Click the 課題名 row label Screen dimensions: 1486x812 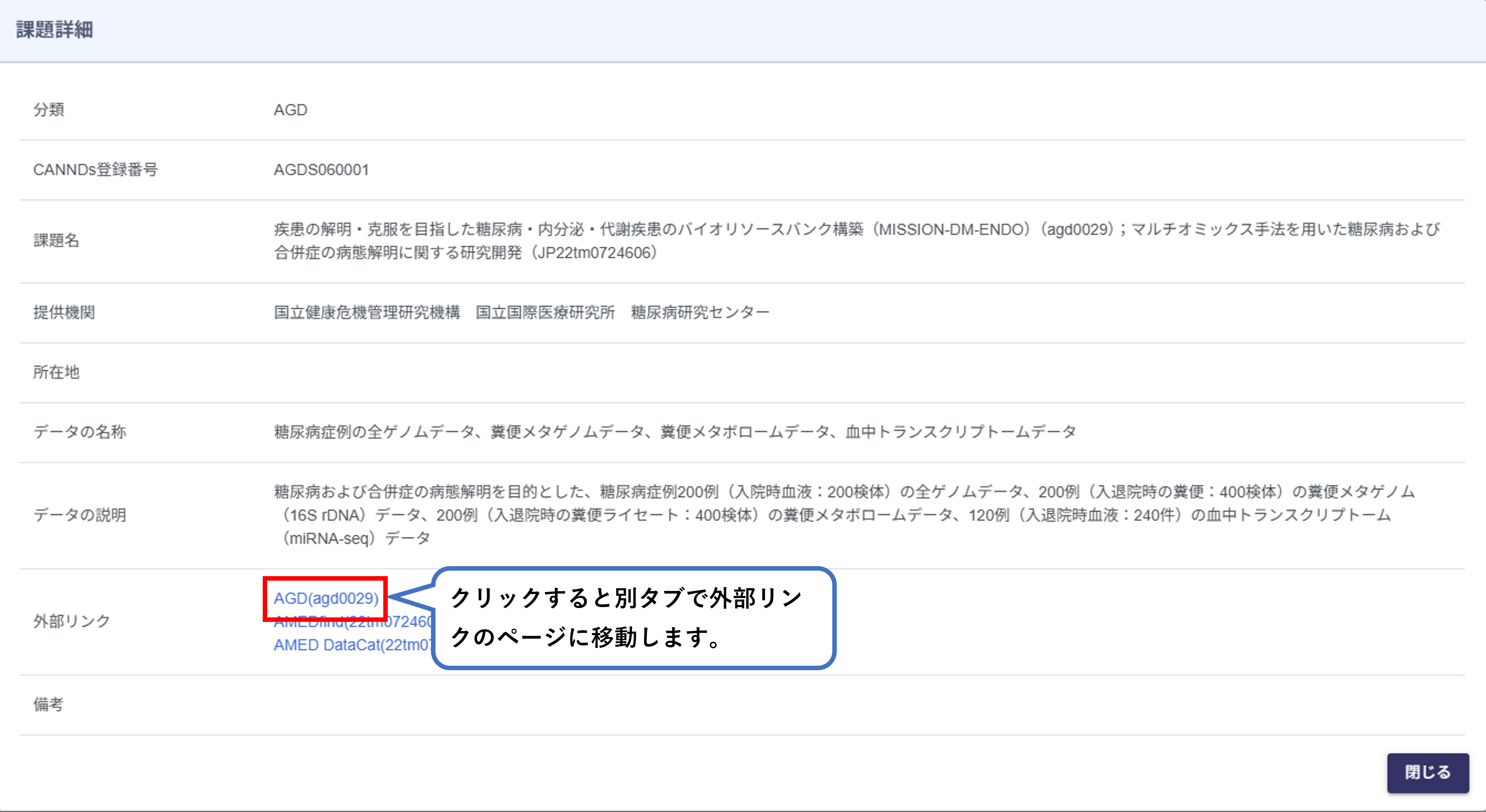(56, 240)
